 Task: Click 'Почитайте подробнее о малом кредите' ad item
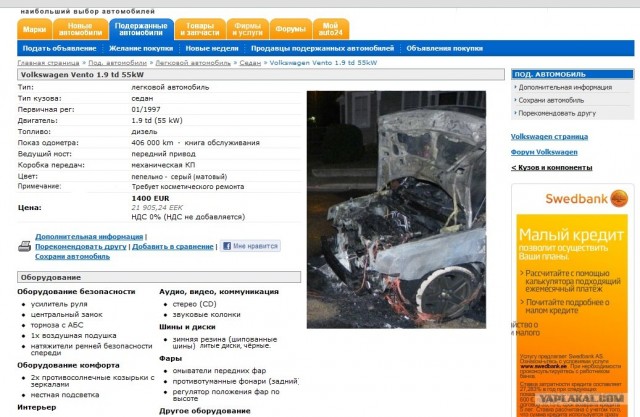[x=567, y=306]
